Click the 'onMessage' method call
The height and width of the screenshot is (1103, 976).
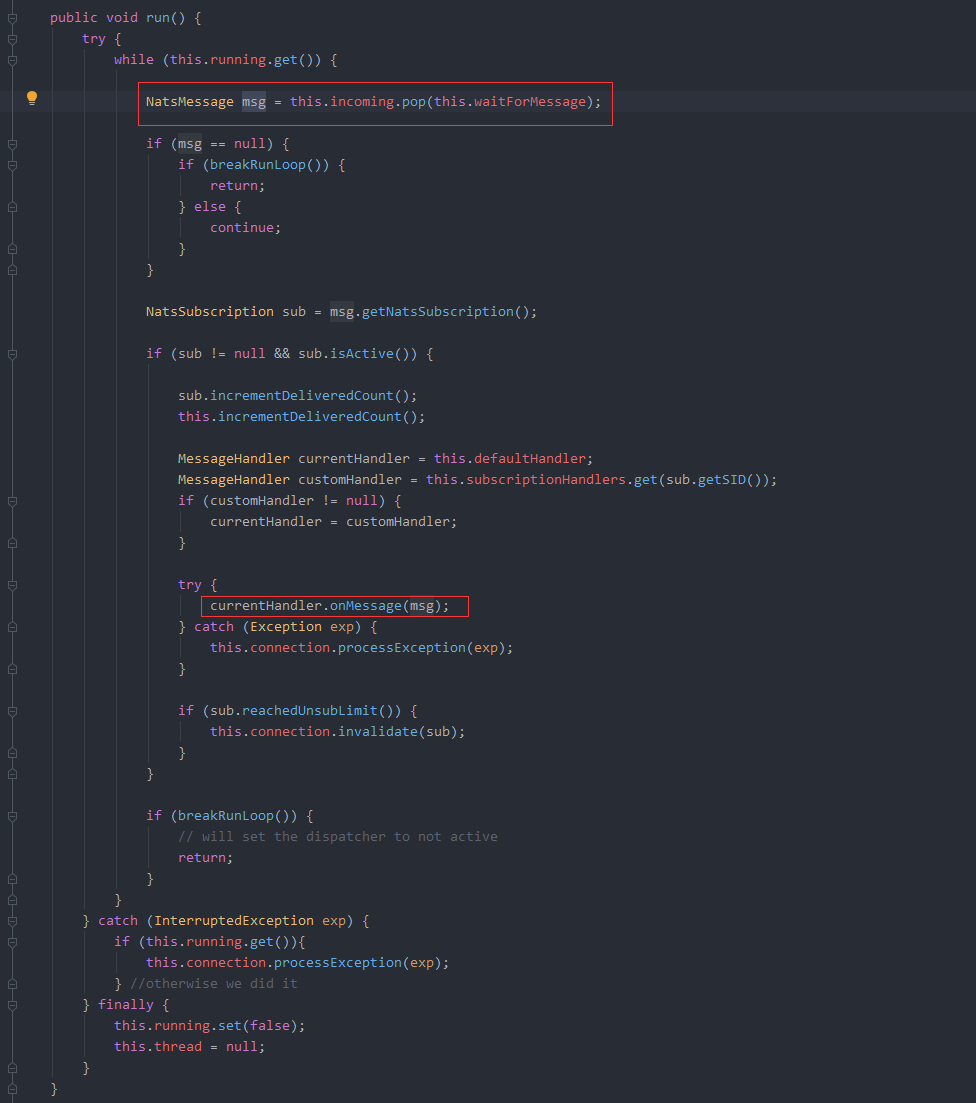point(365,606)
